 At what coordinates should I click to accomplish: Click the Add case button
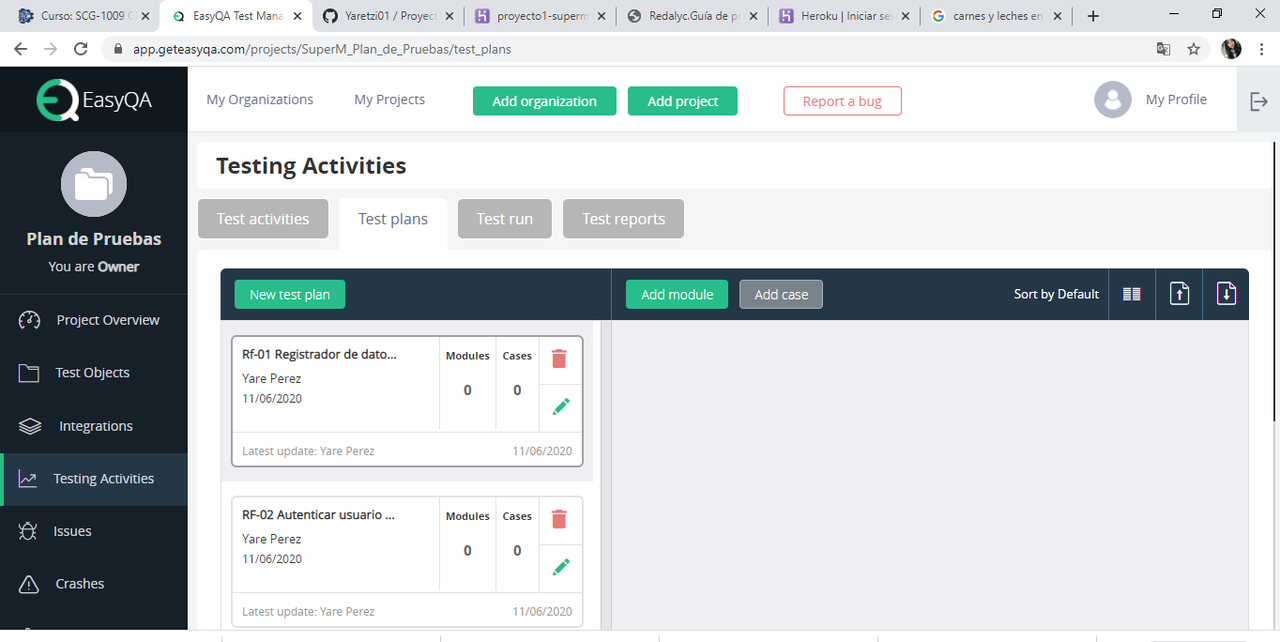pyautogui.click(x=781, y=294)
